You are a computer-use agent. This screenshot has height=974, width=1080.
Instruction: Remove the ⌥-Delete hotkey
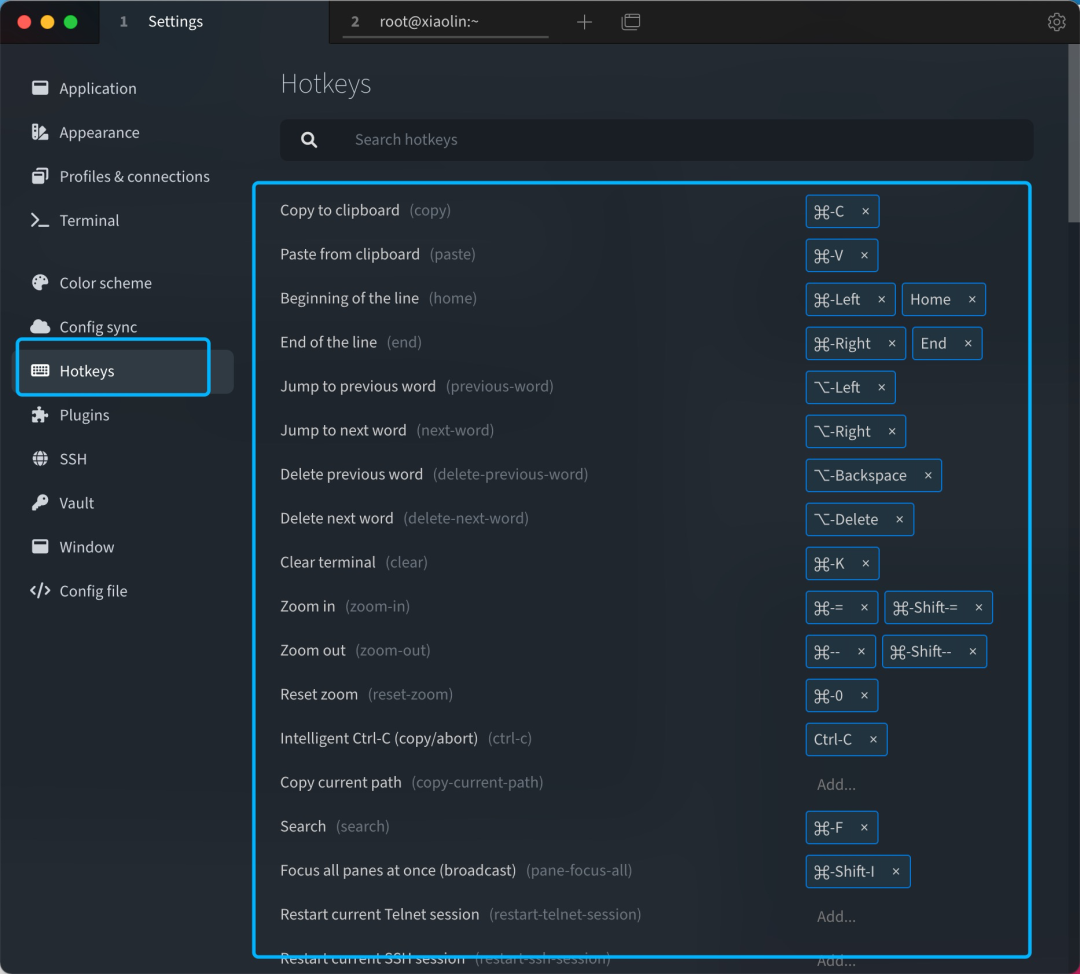pyautogui.click(x=900, y=520)
